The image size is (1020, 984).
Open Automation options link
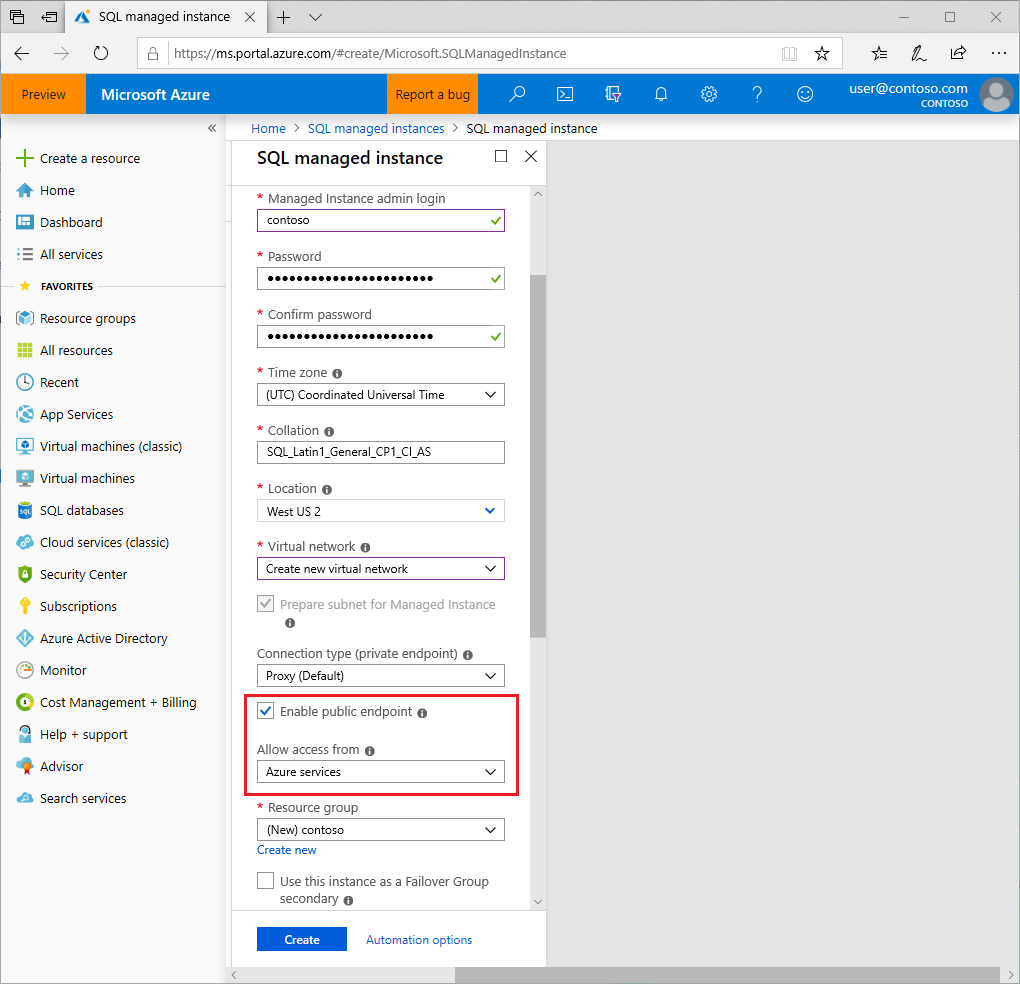[419, 940]
